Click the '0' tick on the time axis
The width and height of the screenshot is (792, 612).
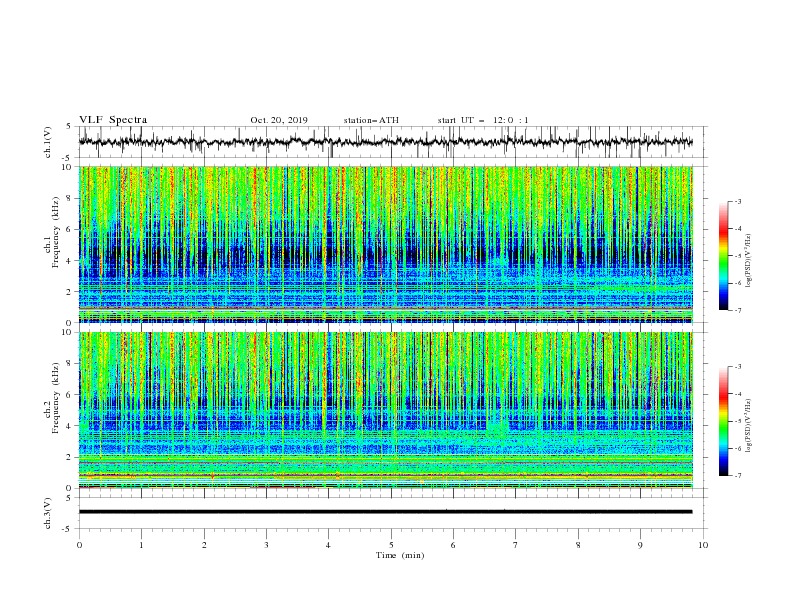point(79,545)
